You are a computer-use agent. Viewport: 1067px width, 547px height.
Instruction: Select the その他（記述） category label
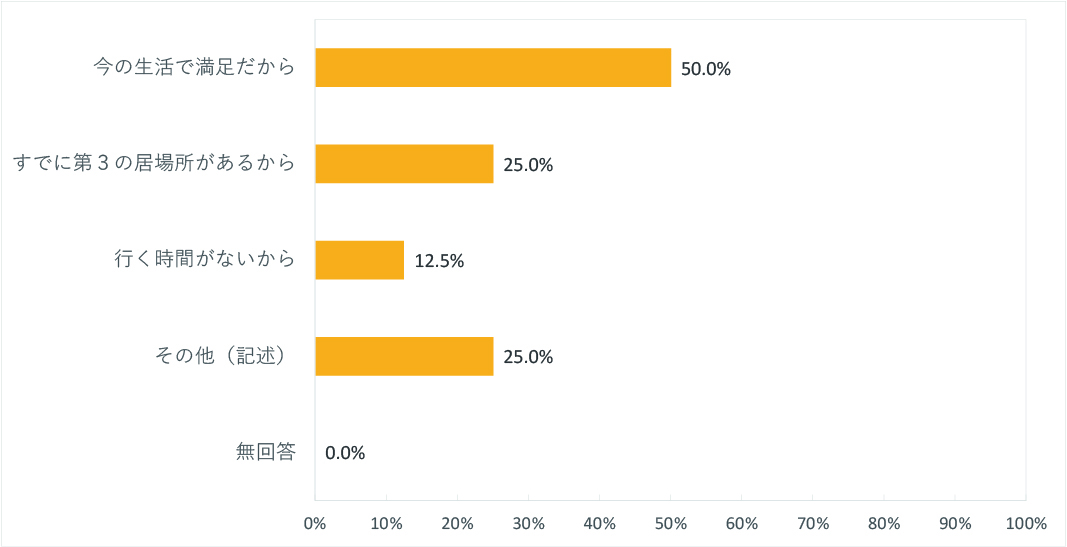point(222,356)
